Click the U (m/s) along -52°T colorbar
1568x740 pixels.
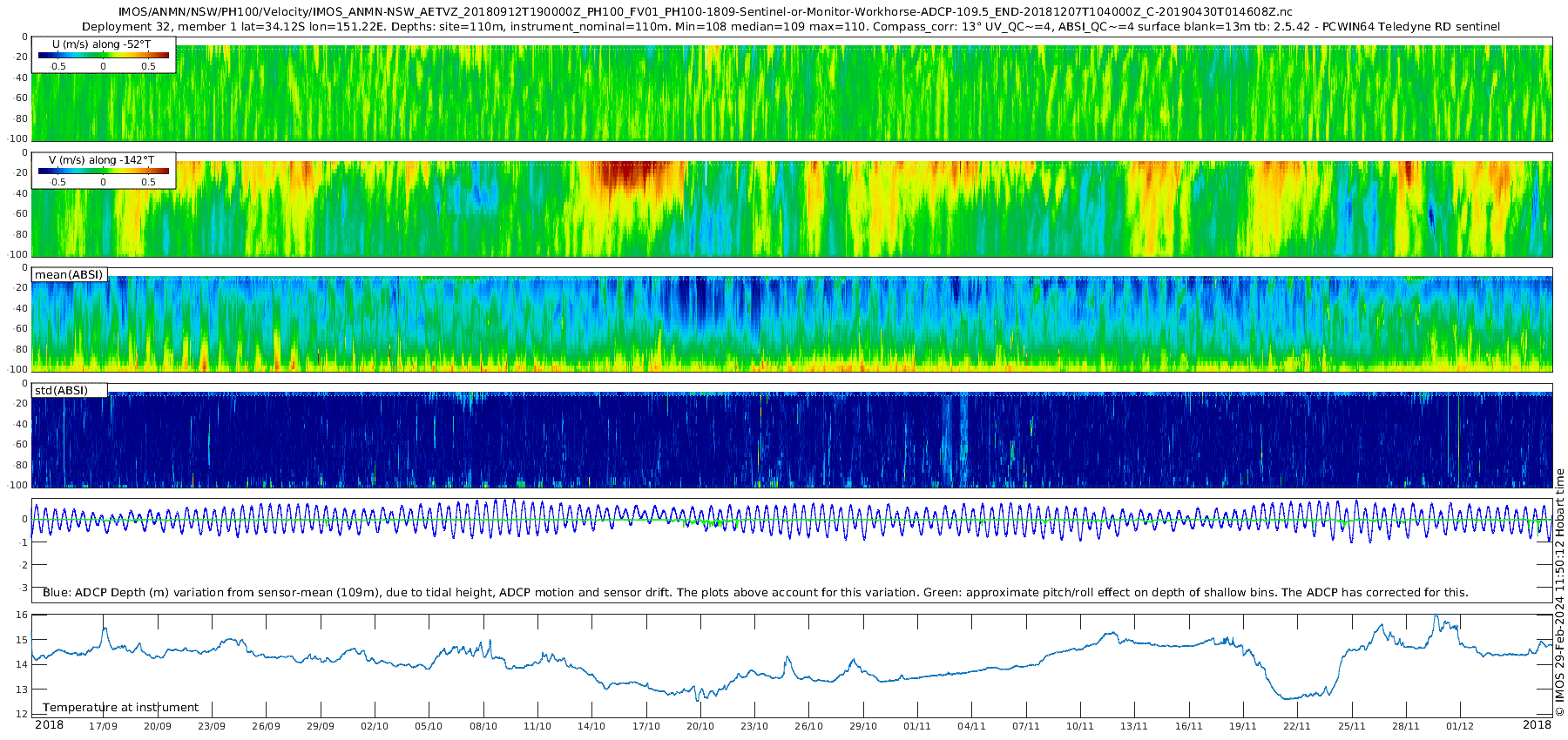103,56
